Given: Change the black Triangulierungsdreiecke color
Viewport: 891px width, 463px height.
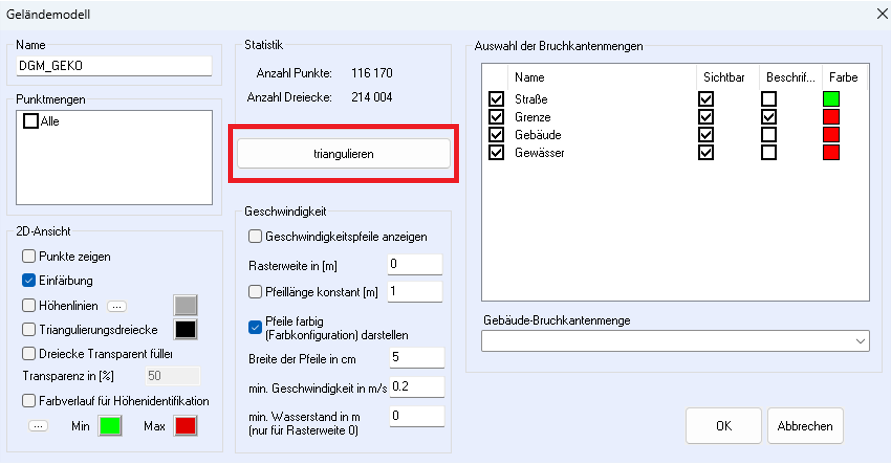Looking at the screenshot, I should (186, 329).
